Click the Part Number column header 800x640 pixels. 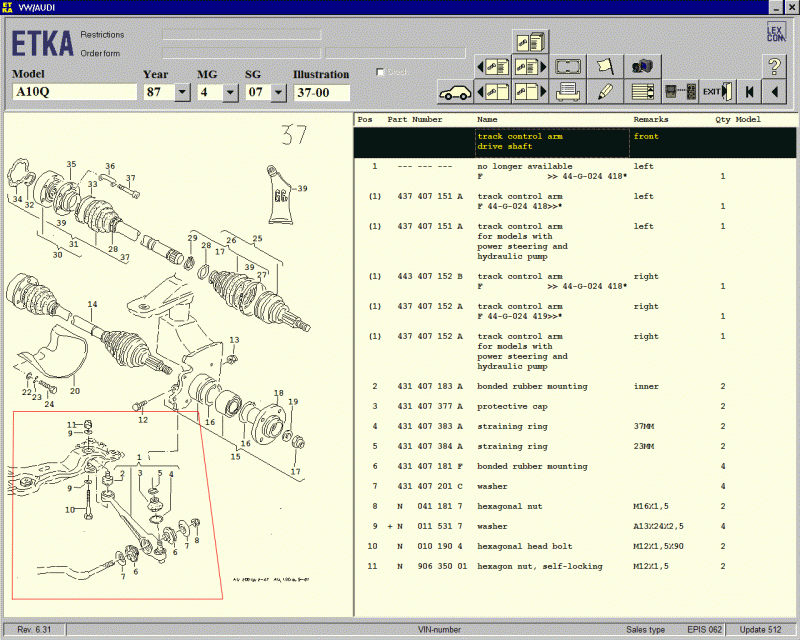(x=414, y=119)
